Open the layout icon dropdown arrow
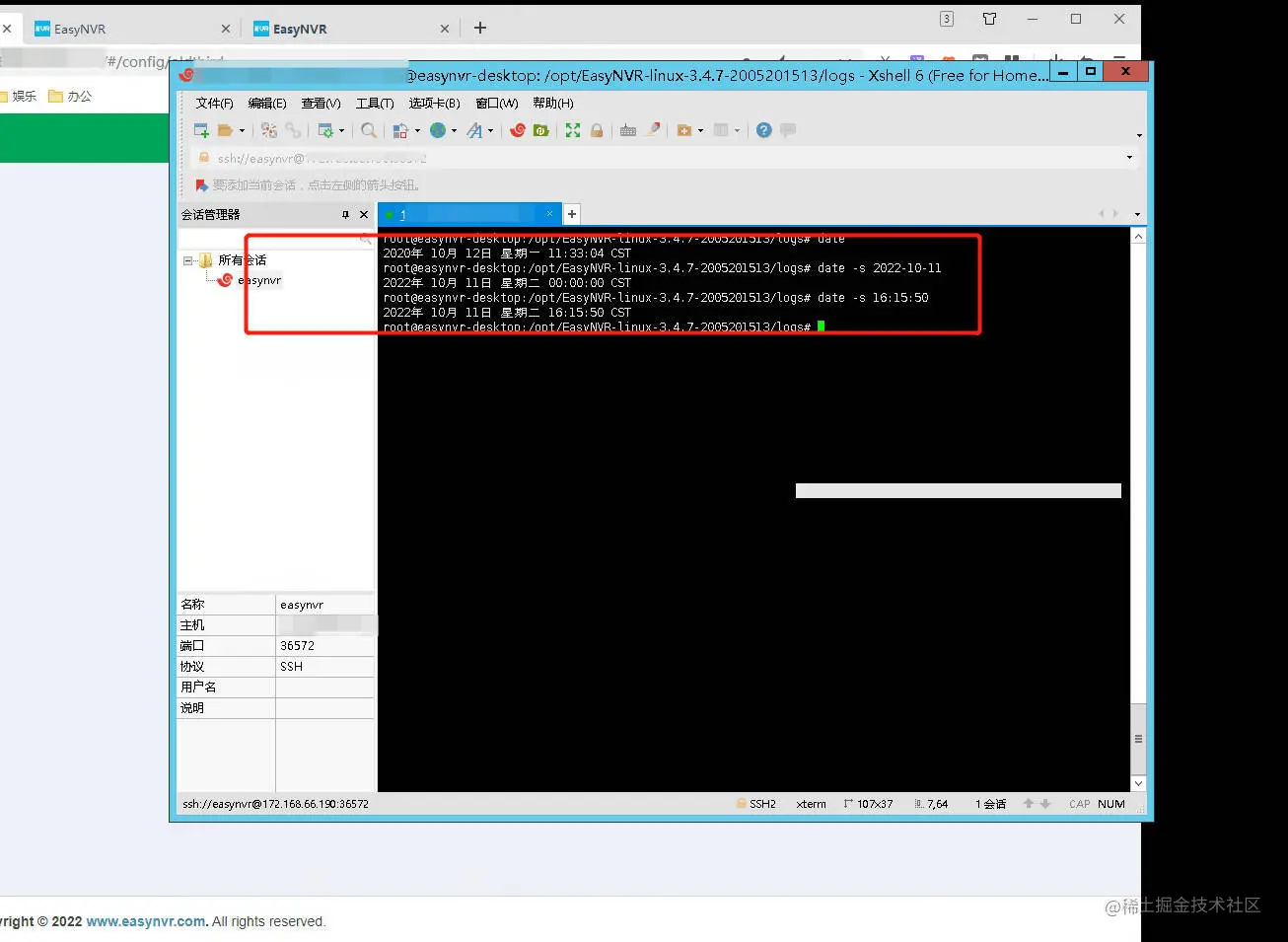Screen dimensions: 1288x942 click(x=737, y=130)
